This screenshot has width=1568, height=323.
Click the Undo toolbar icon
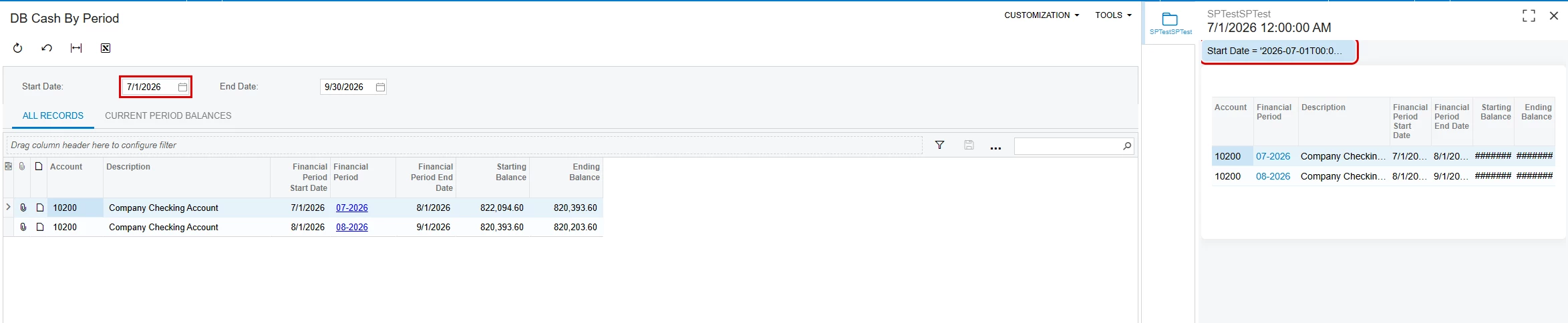(47, 48)
